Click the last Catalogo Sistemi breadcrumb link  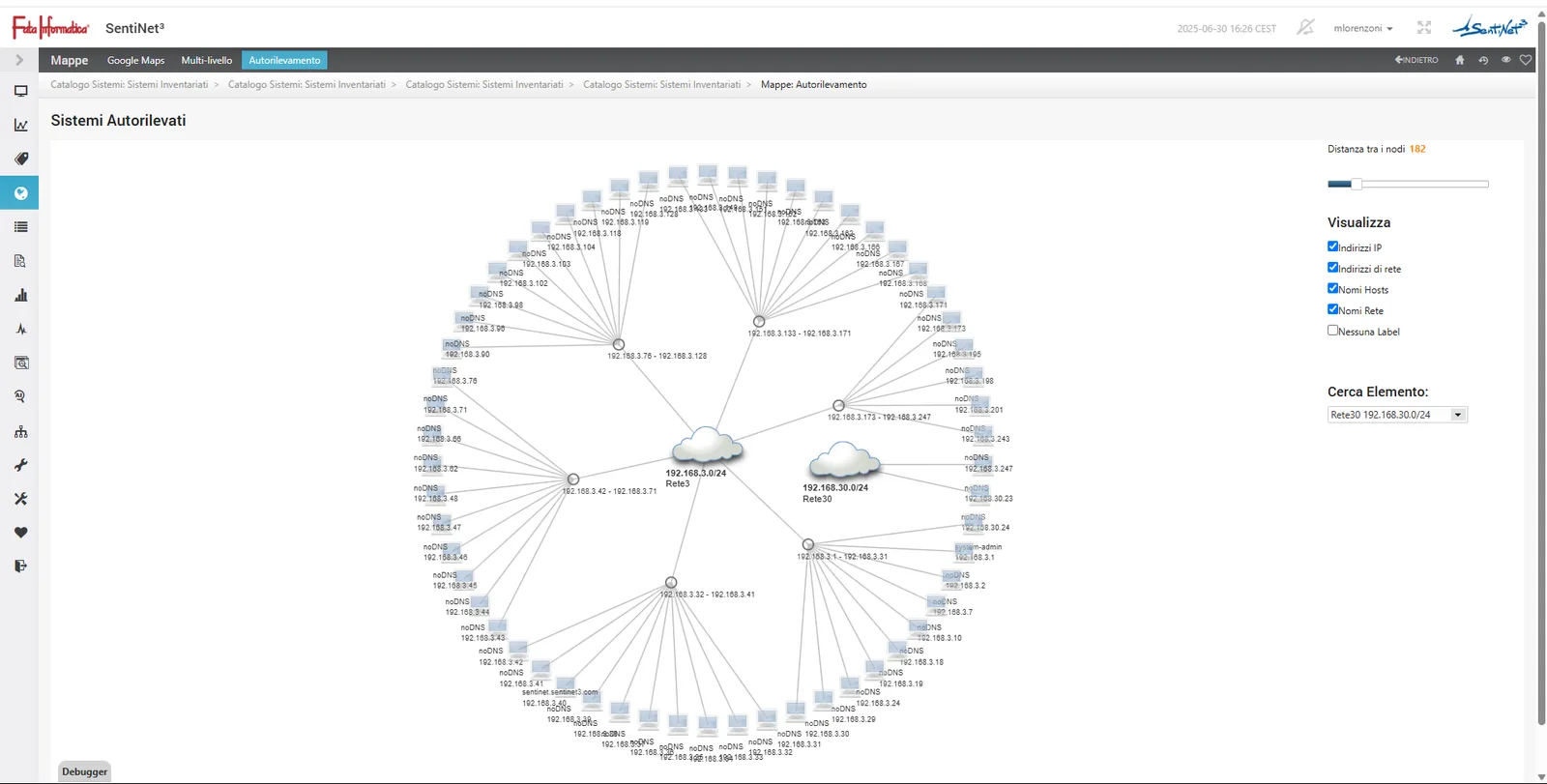tap(661, 84)
